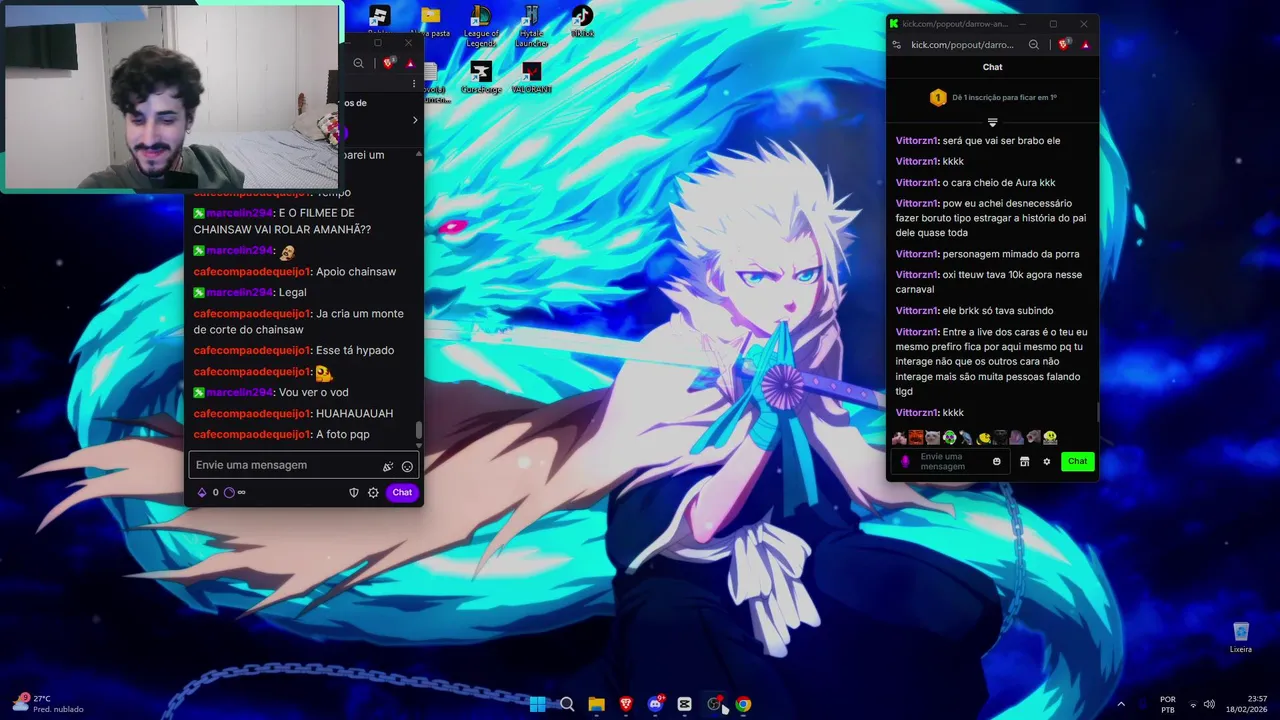Click Brave Rewards triangle in Kick window

click(x=1086, y=45)
